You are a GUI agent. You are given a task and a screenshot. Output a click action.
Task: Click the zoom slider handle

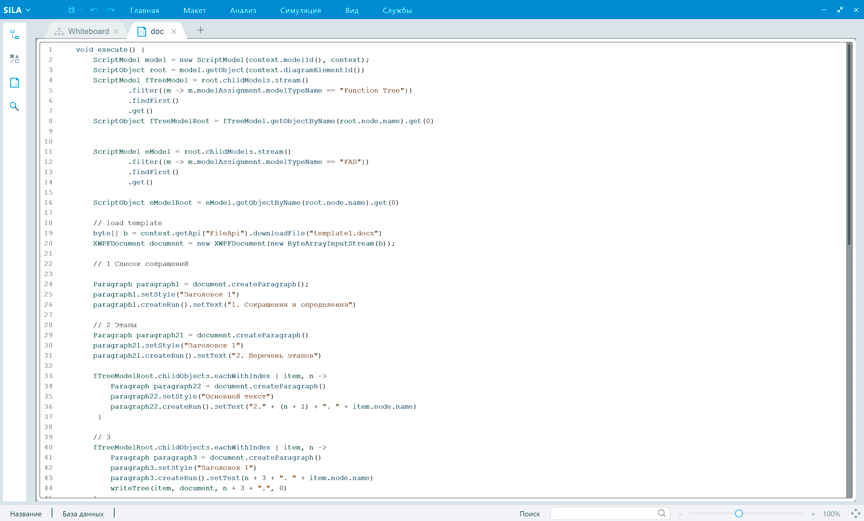[739, 513]
